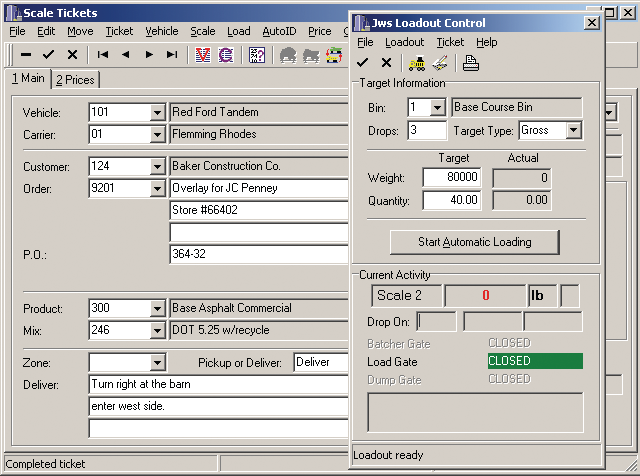
Task: Open the Help menu in Loadout Control
Action: [x=487, y=42]
